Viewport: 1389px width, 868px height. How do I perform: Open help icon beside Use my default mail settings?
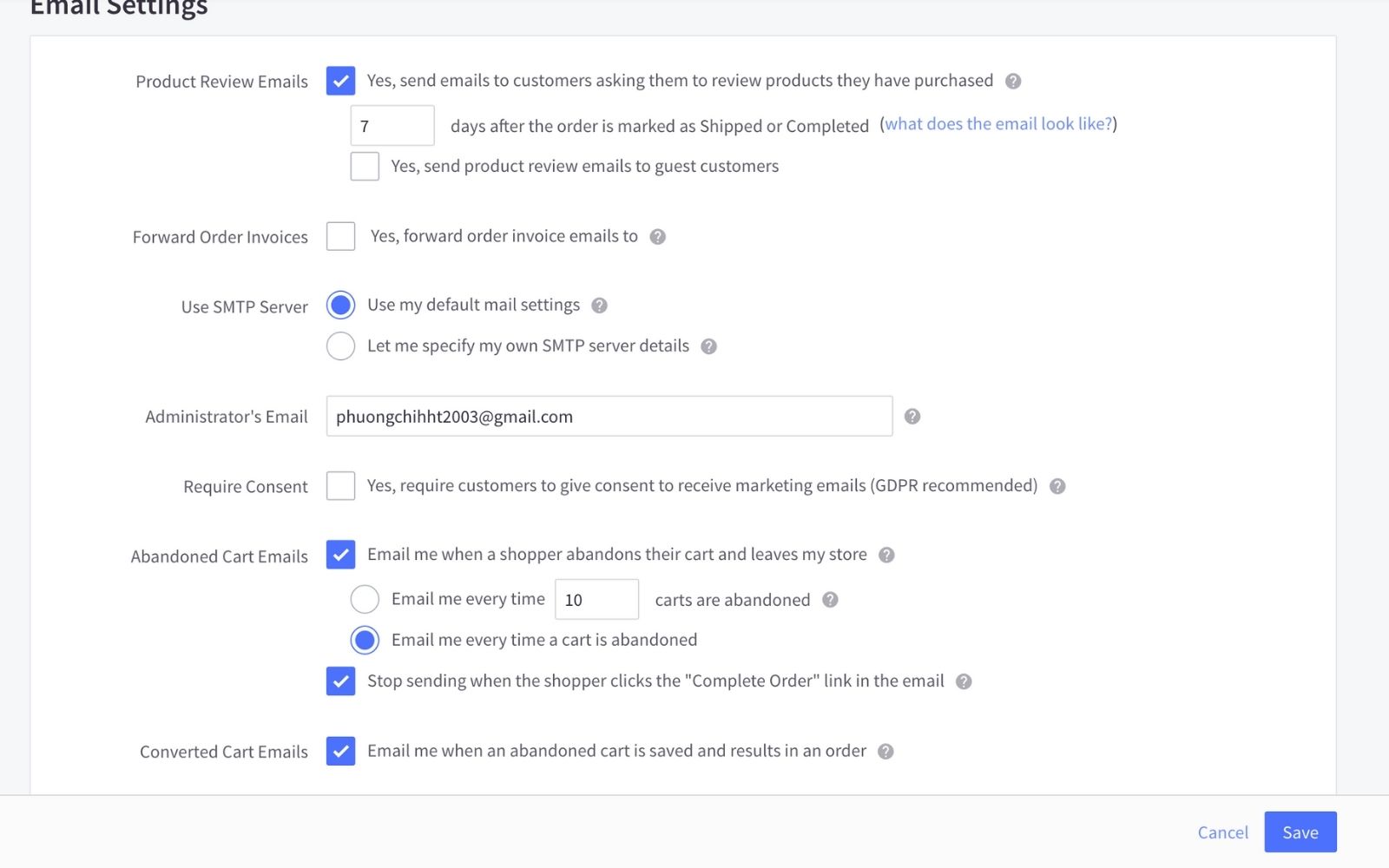click(599, 306)
